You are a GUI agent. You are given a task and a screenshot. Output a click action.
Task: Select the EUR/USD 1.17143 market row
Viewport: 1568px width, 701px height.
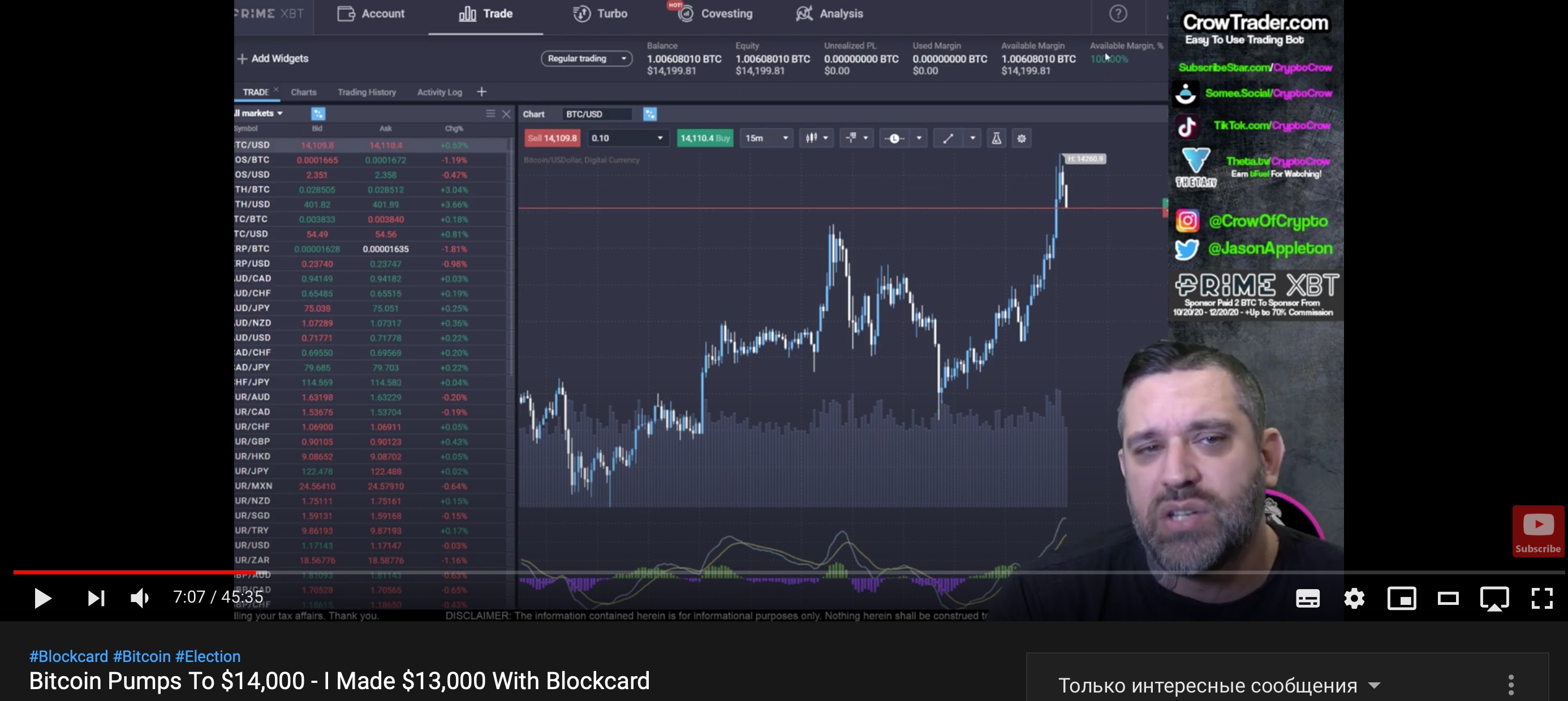[x=371, y=545]
